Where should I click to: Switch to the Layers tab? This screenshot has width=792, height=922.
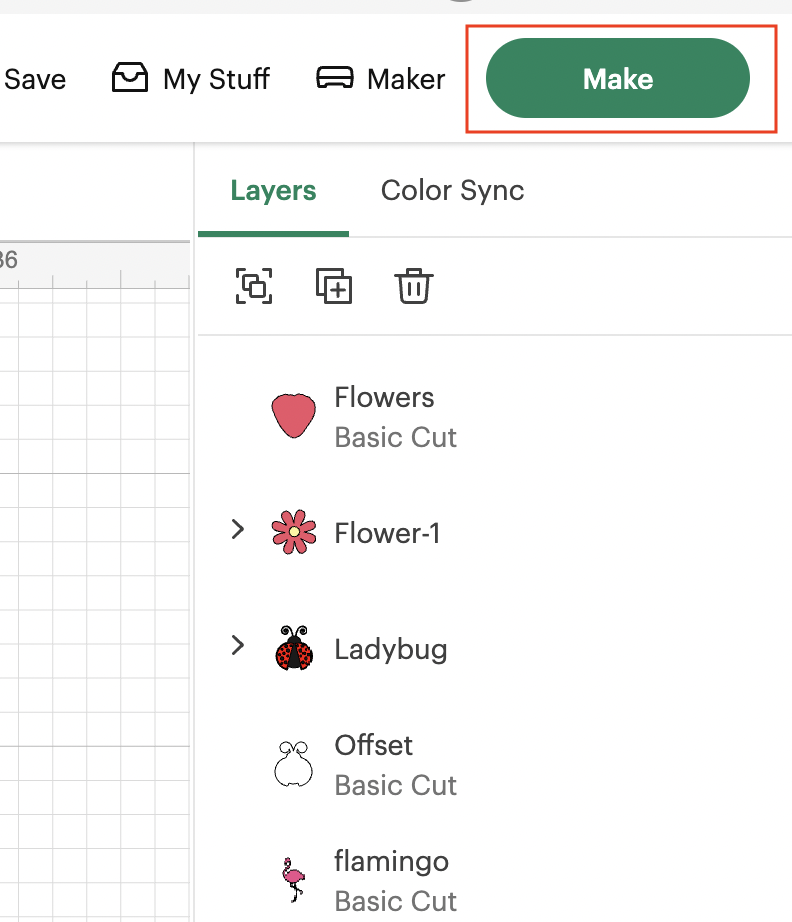[273, 191]
